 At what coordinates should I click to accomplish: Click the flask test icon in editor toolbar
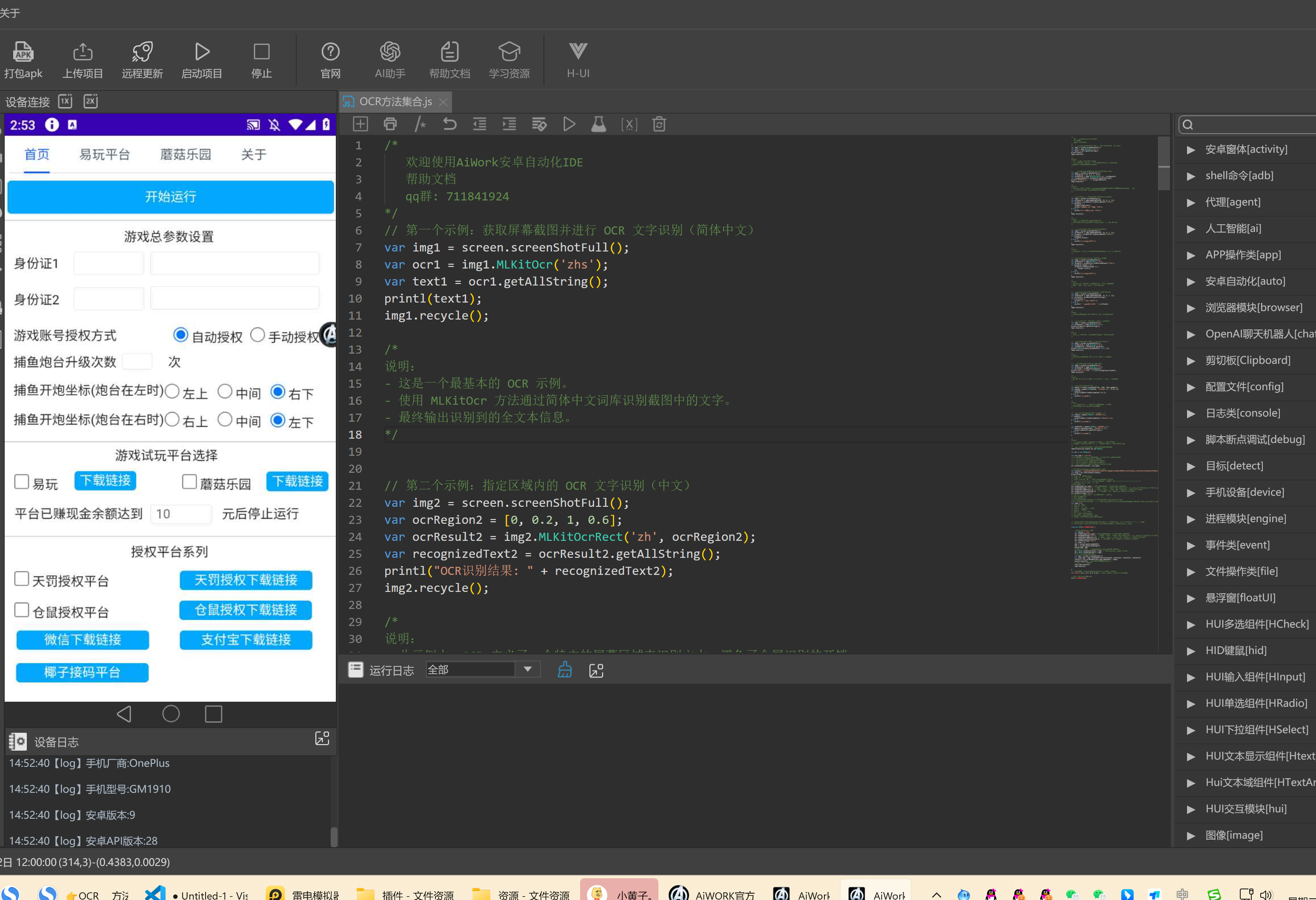pos(598,124)
